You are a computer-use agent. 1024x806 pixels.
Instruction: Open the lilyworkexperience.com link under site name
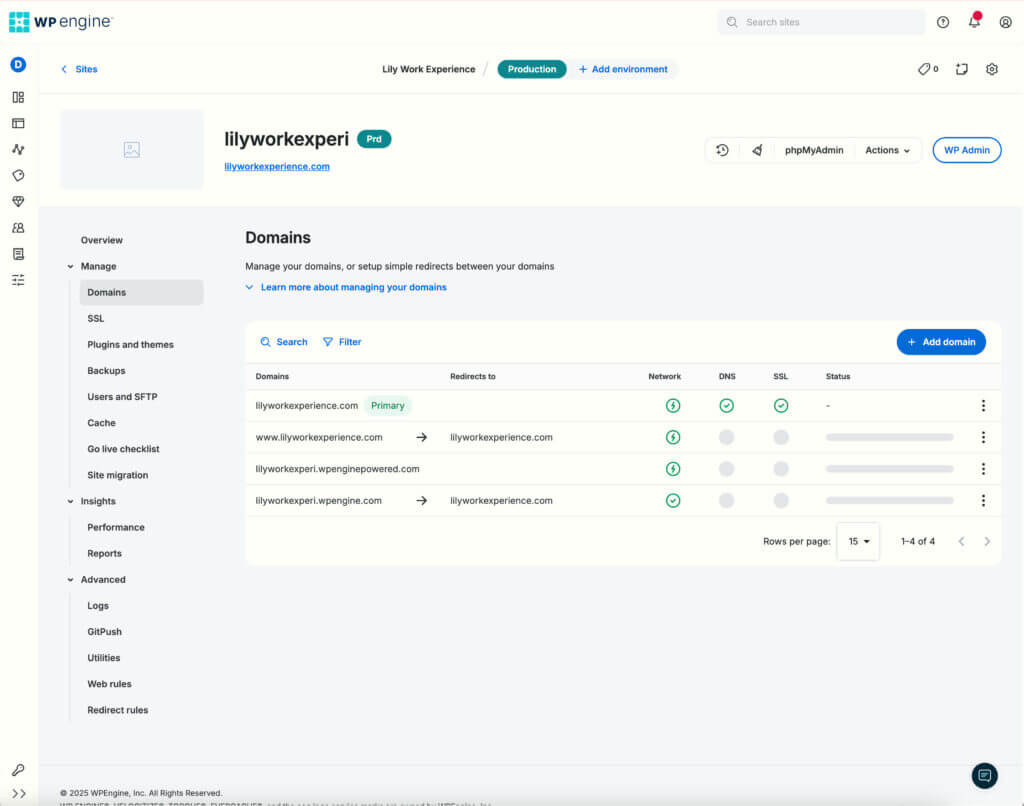pos(277,167)
